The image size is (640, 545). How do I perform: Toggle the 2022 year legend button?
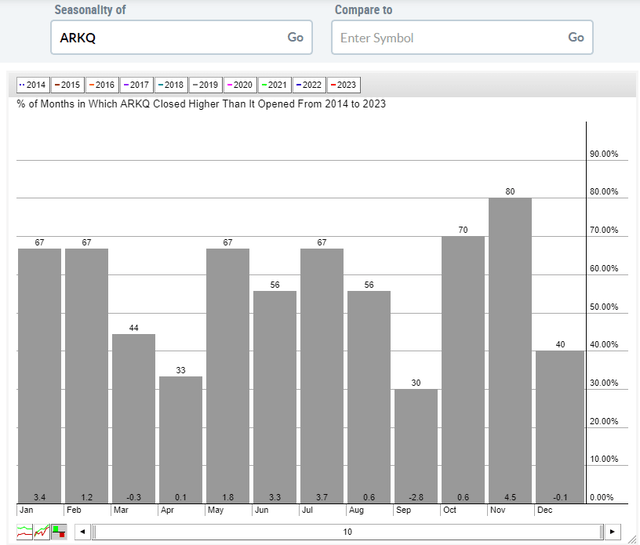click(x=309, y=85)
